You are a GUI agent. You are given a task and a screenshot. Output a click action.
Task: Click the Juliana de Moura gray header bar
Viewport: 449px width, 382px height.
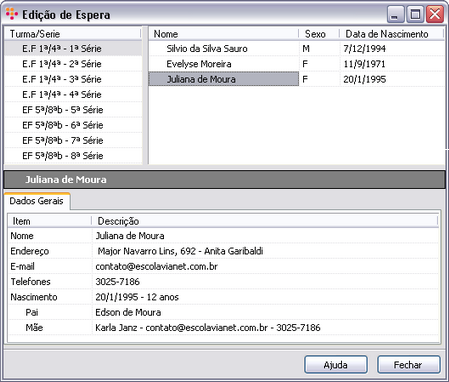coord(224,180)
